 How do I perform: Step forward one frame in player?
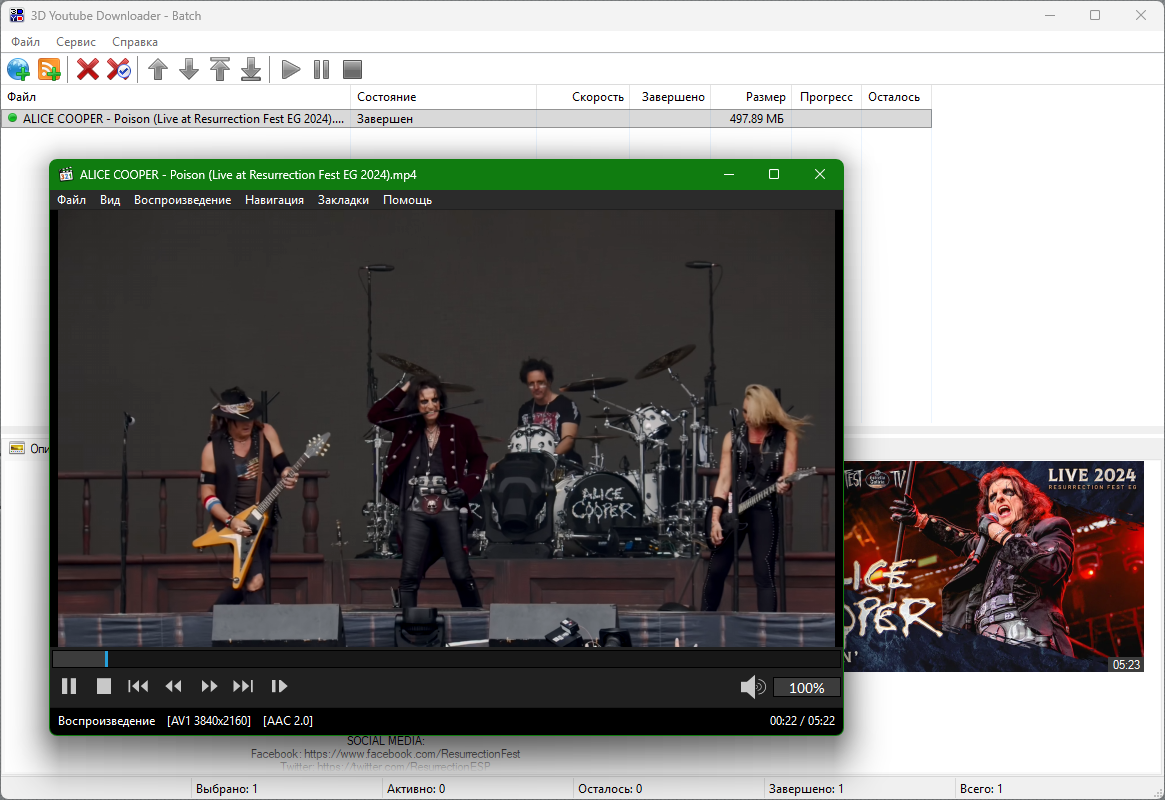[279, 686]
